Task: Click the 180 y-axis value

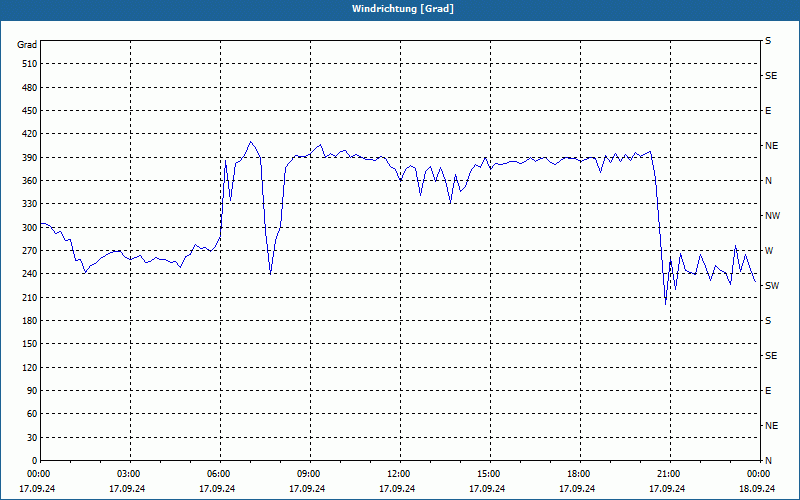Action: click(30, 321)
